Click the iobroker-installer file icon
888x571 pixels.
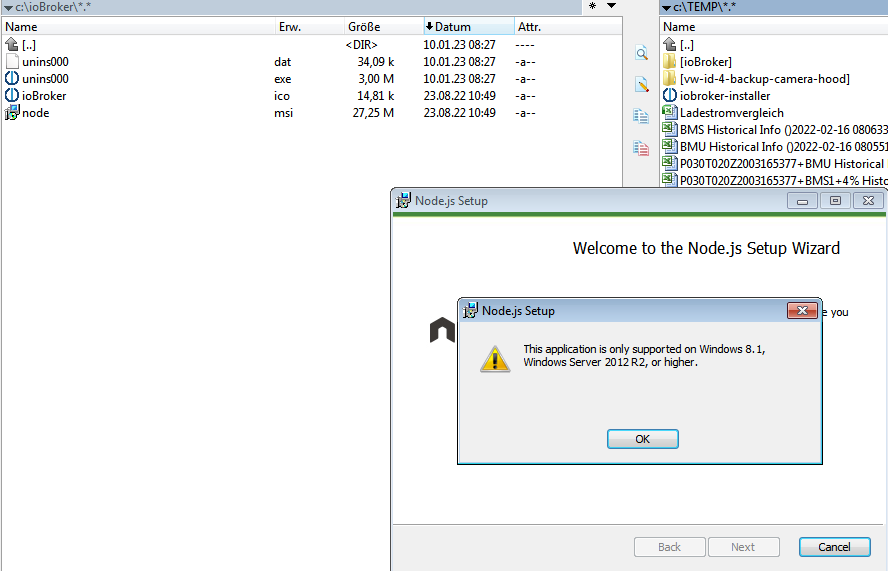point(670,95)
